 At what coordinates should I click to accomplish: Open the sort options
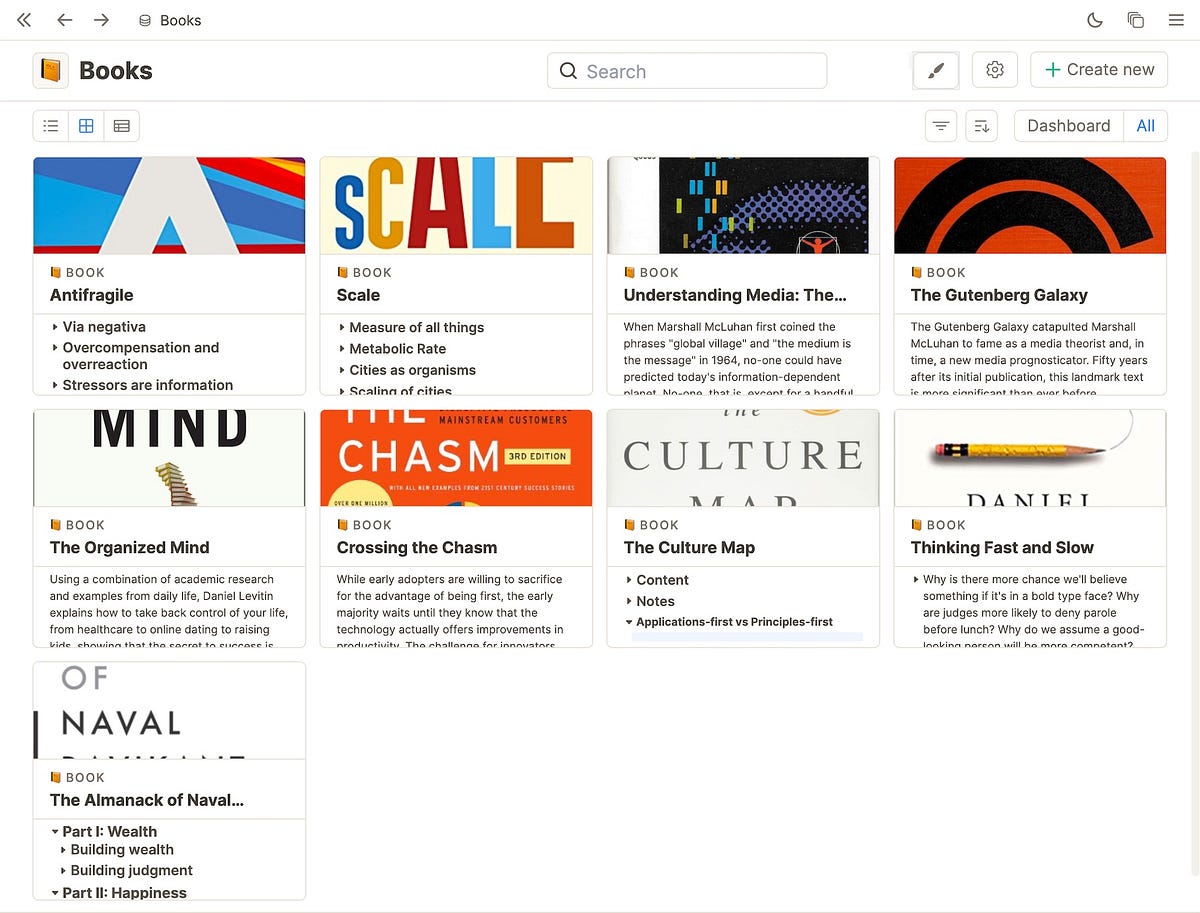coord(982,126)
